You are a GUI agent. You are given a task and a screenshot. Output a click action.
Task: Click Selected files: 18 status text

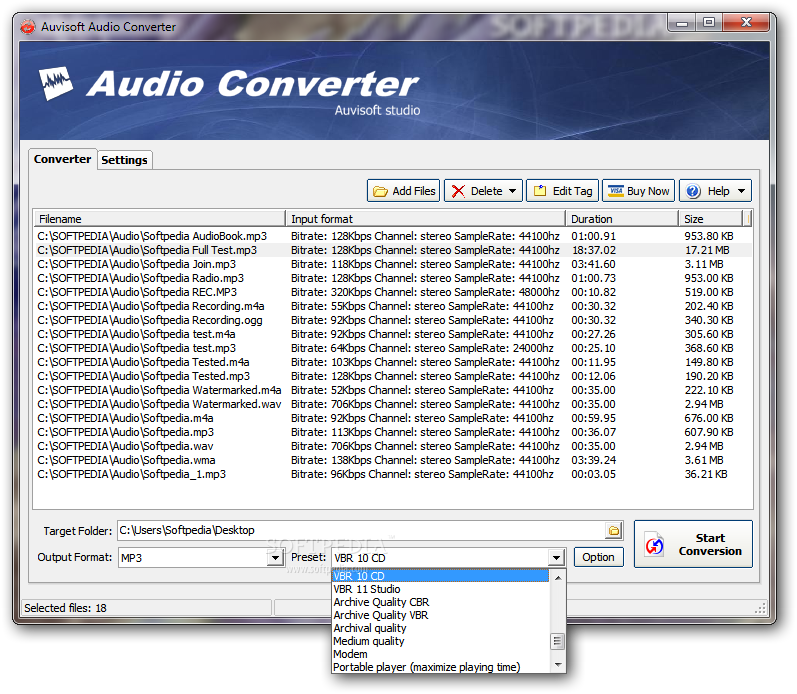click(65, 608)
